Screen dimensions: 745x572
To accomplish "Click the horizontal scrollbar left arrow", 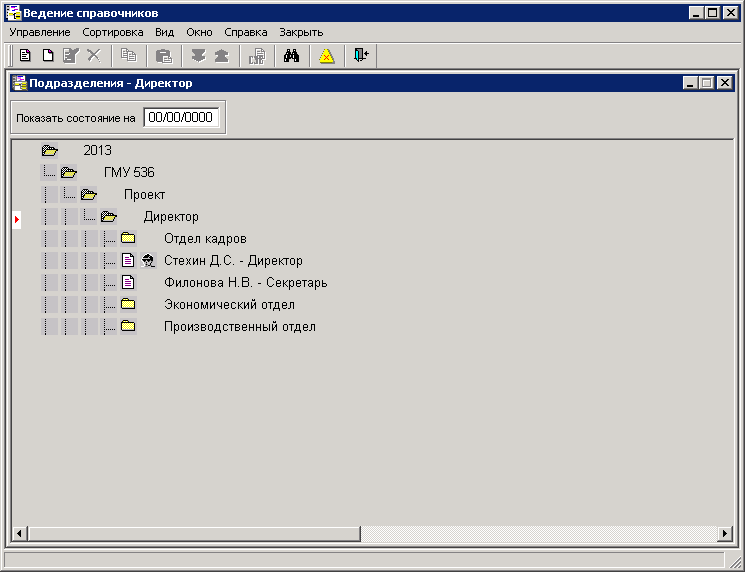I will pos(19,534).
